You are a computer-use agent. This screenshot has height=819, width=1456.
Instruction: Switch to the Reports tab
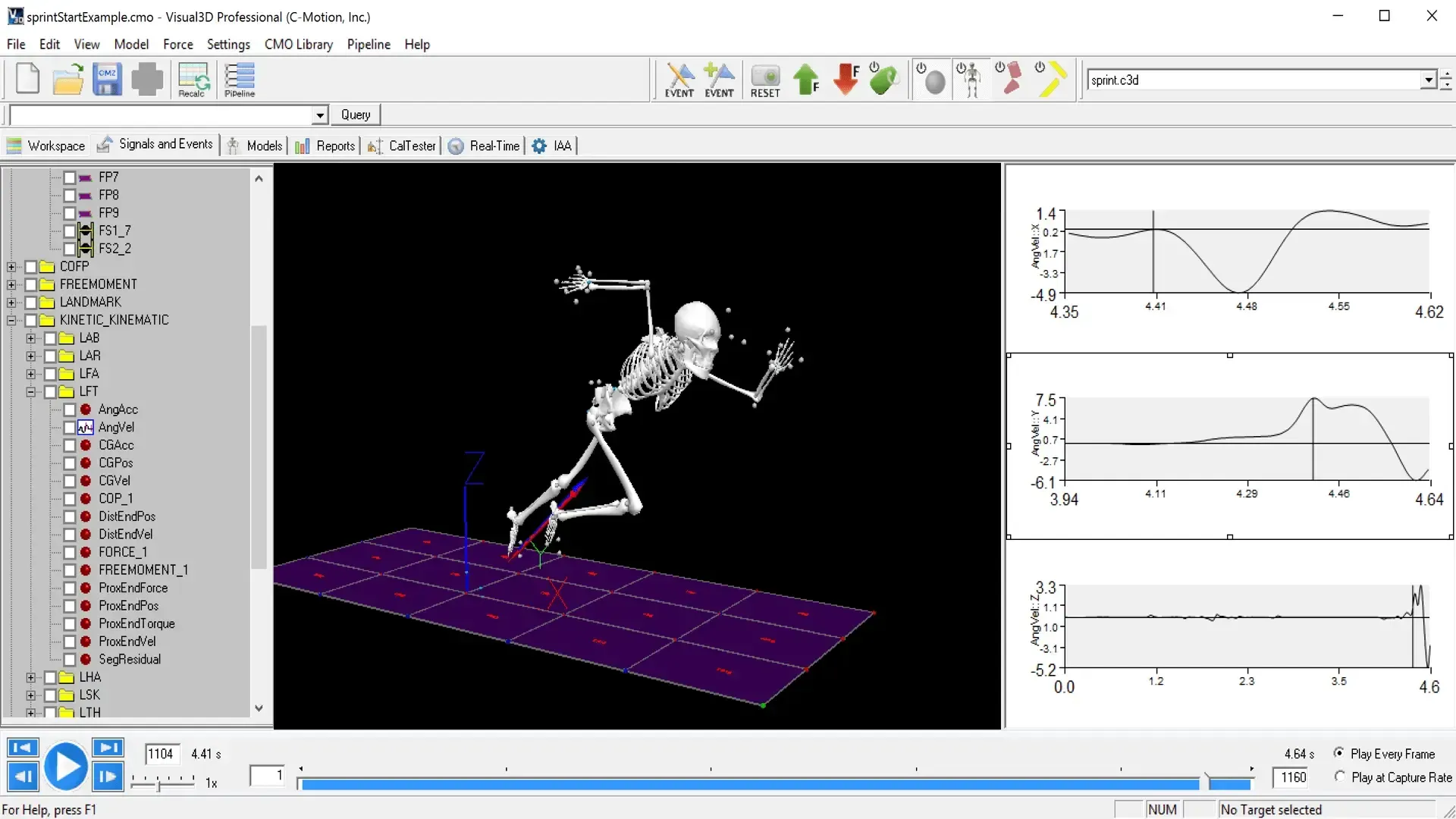(x=325, y=146)
